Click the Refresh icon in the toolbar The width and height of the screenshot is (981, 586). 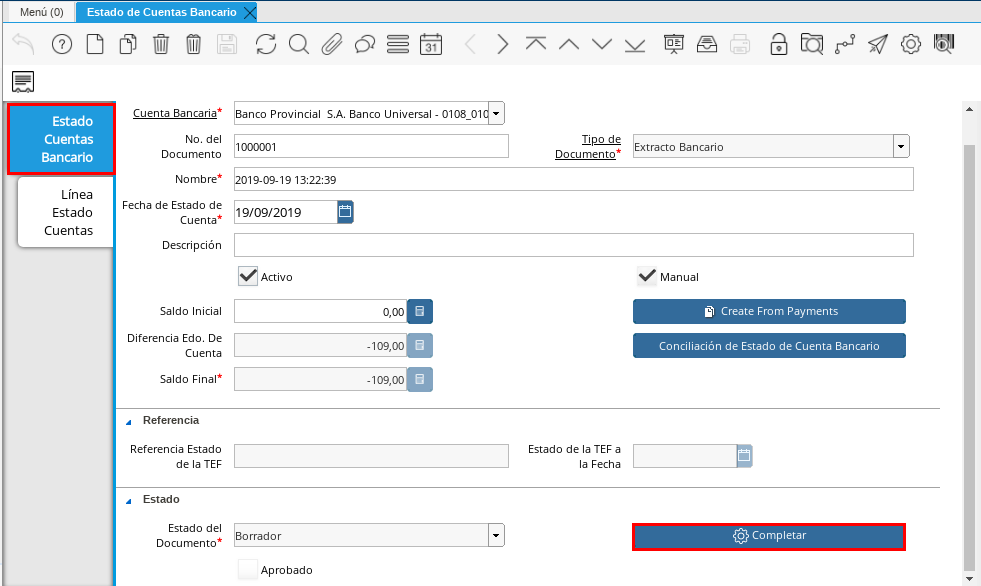(265, 44)
